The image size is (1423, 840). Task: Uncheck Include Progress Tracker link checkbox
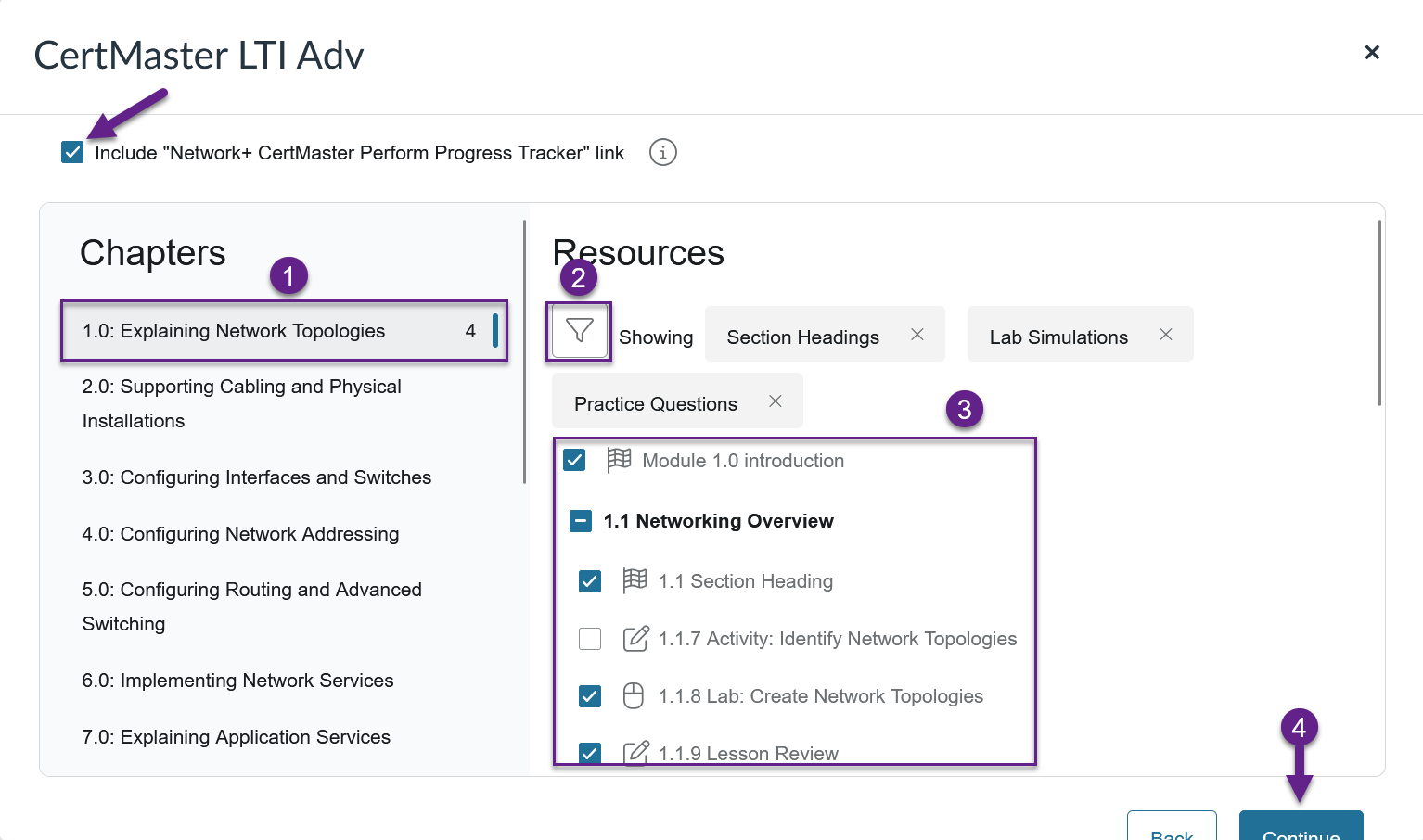72,152
